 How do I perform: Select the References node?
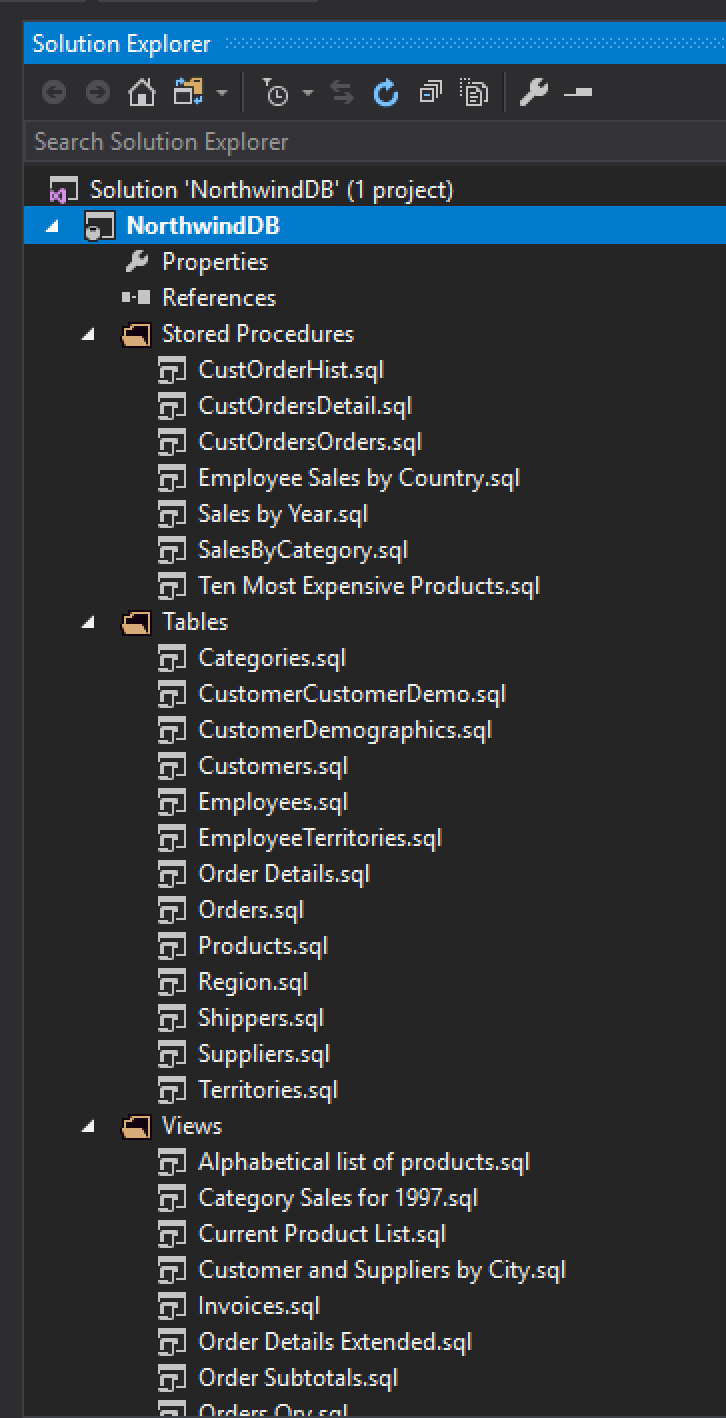[x=219, y=298]
